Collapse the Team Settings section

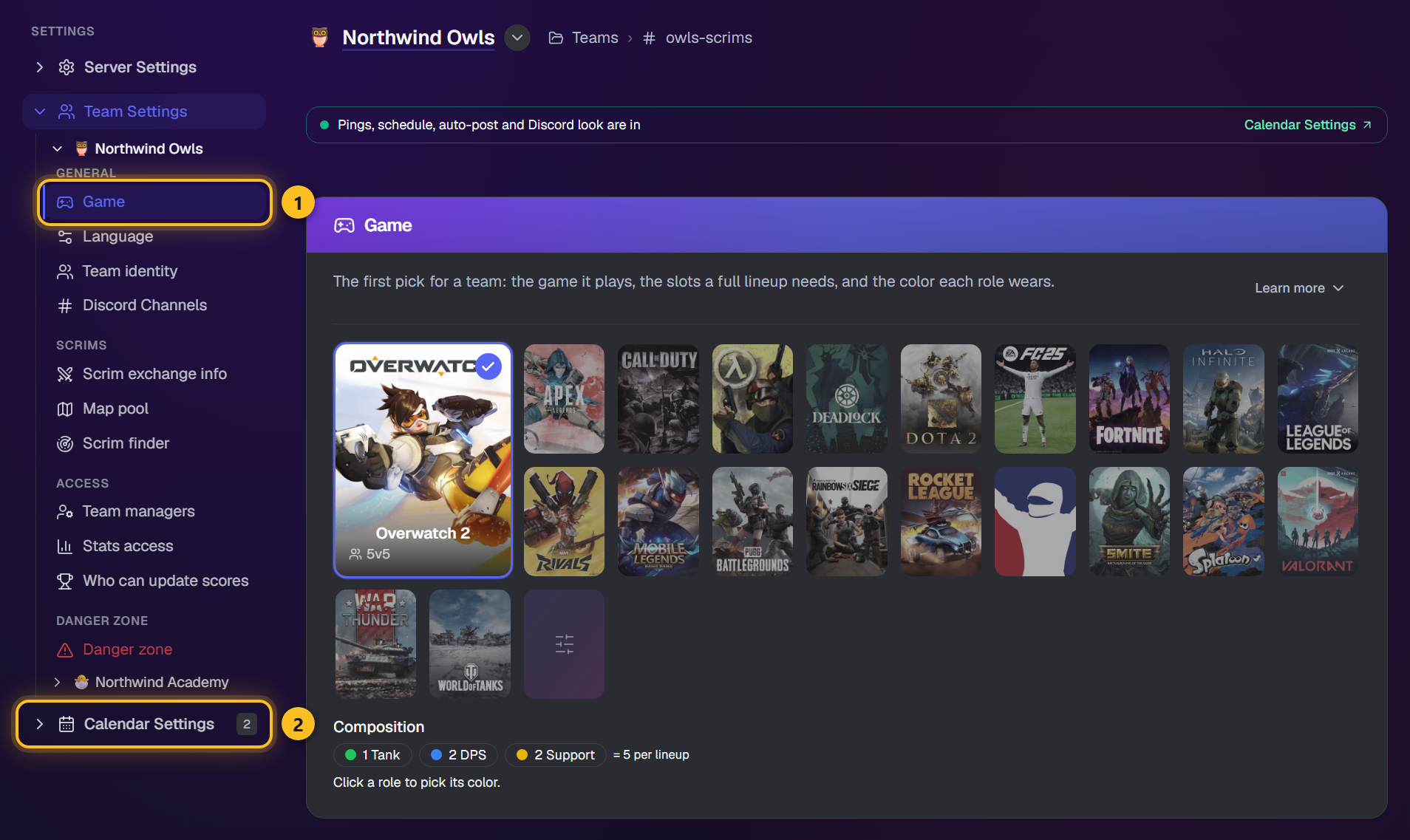tap(144, 112)
